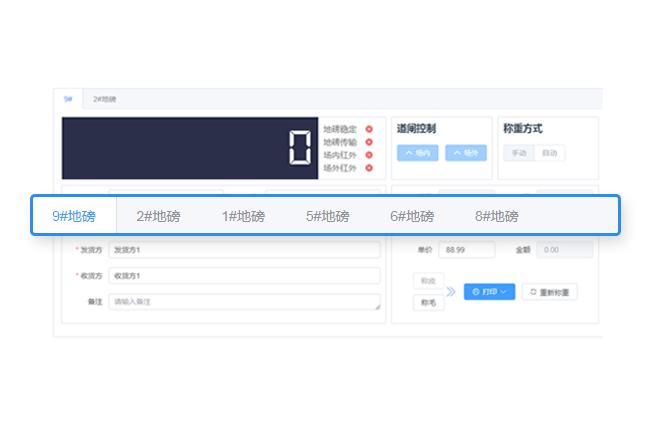The width and height of the screenshot is (650, 430).
Task: Click the 重新称重 refresh button
Action: point(549,292)
